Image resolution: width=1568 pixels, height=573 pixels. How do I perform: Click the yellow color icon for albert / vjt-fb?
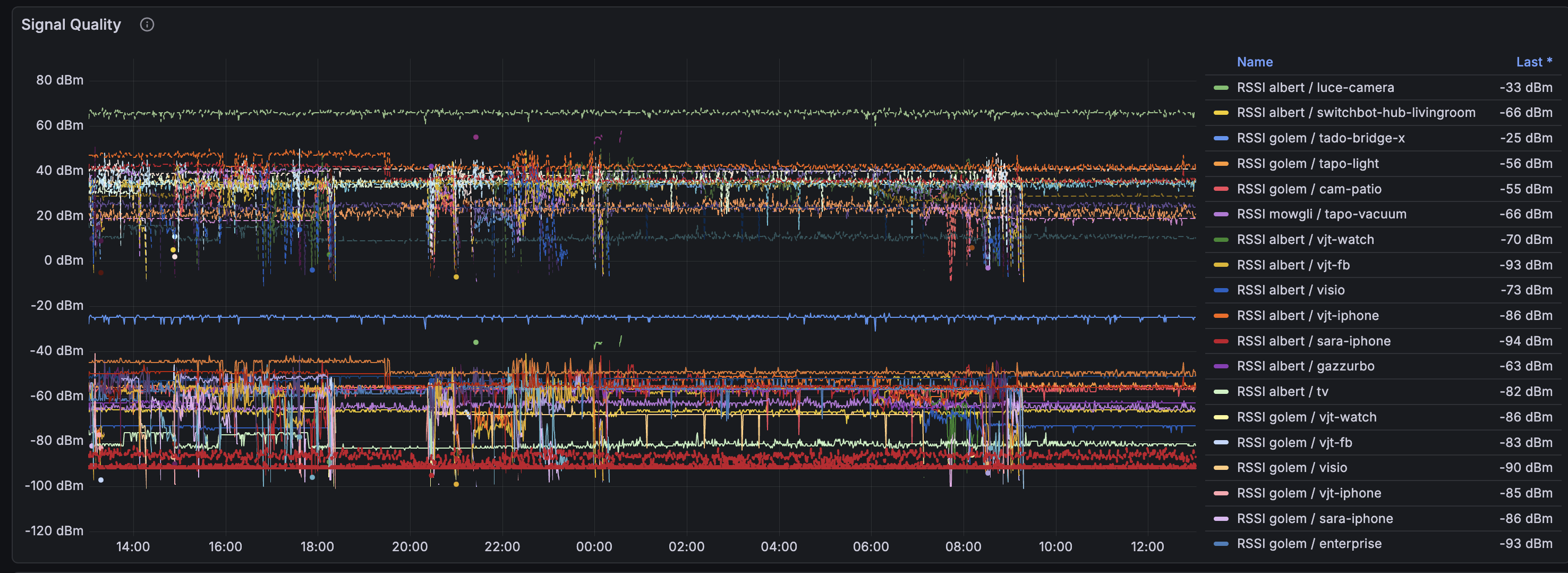[x=1221, y=265]
